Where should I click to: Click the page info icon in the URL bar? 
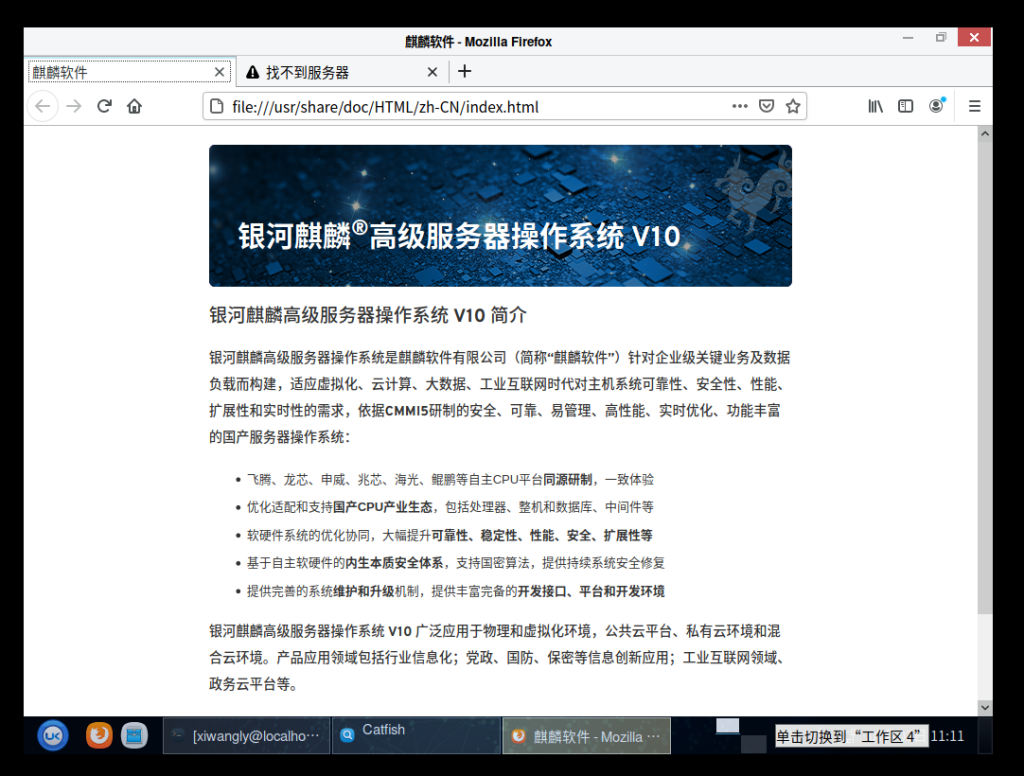click(x=217, y=106)
